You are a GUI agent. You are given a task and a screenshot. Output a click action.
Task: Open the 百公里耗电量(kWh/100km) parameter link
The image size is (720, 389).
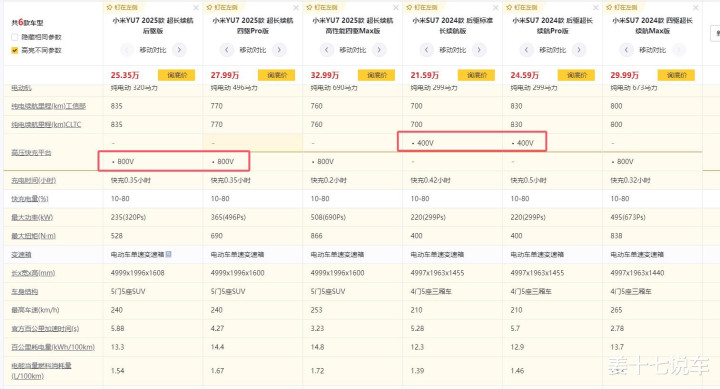pyautogui.click(x=53, y=347)
